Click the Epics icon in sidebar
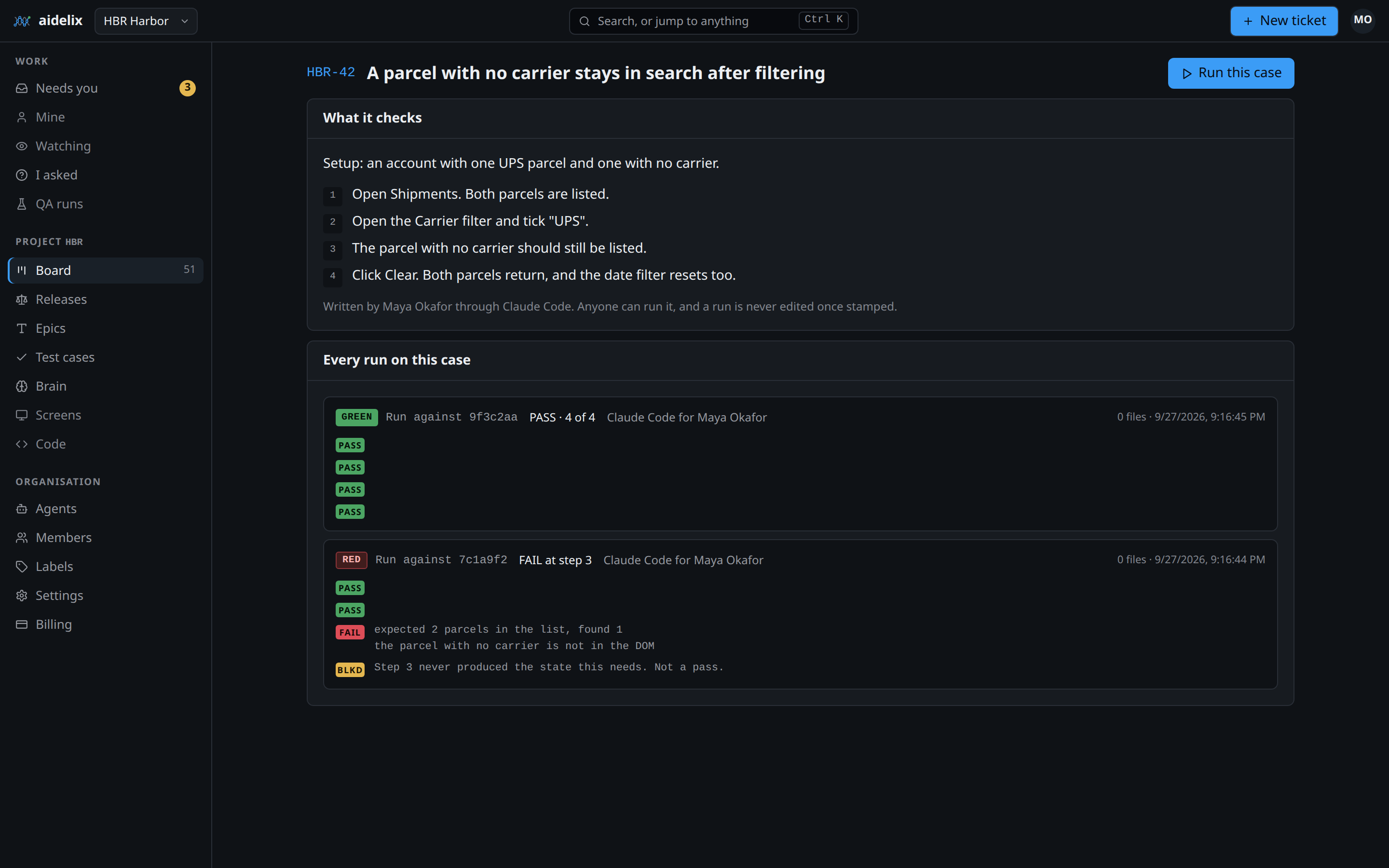Viewport: 1389px width, 868px height. tap(22, 328)
